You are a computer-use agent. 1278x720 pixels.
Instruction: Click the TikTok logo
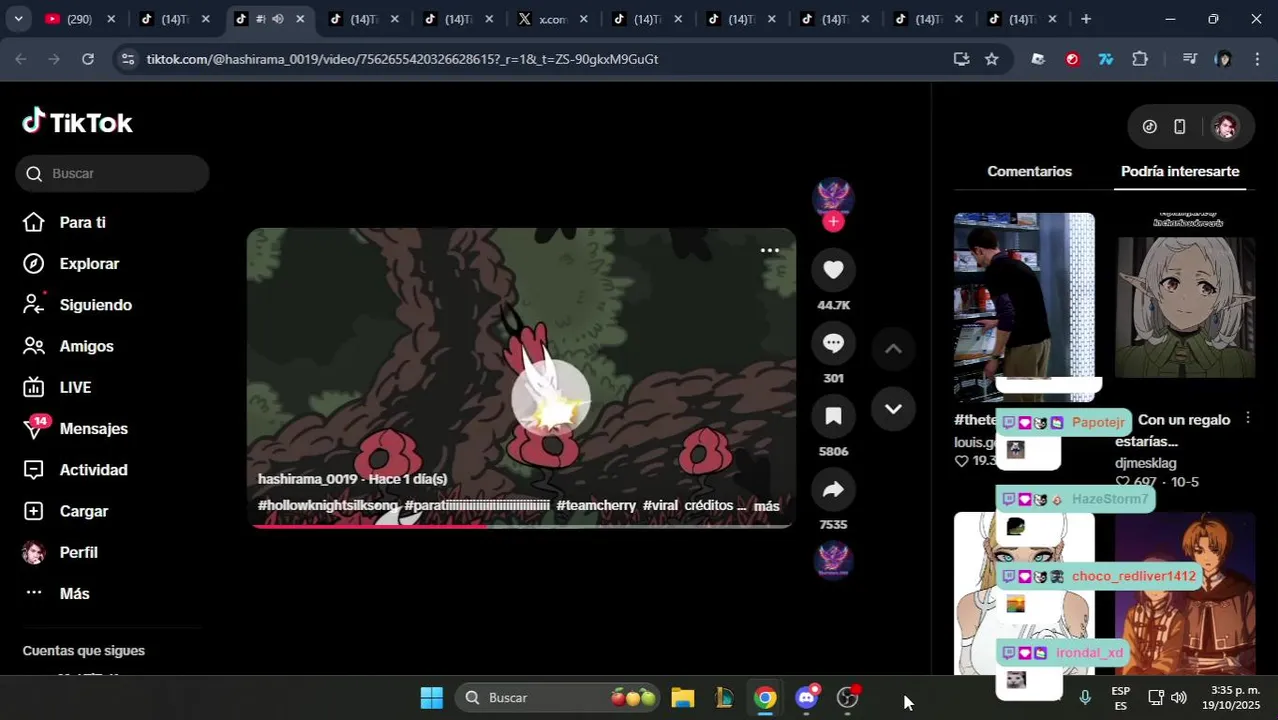(x=77, y=122)
